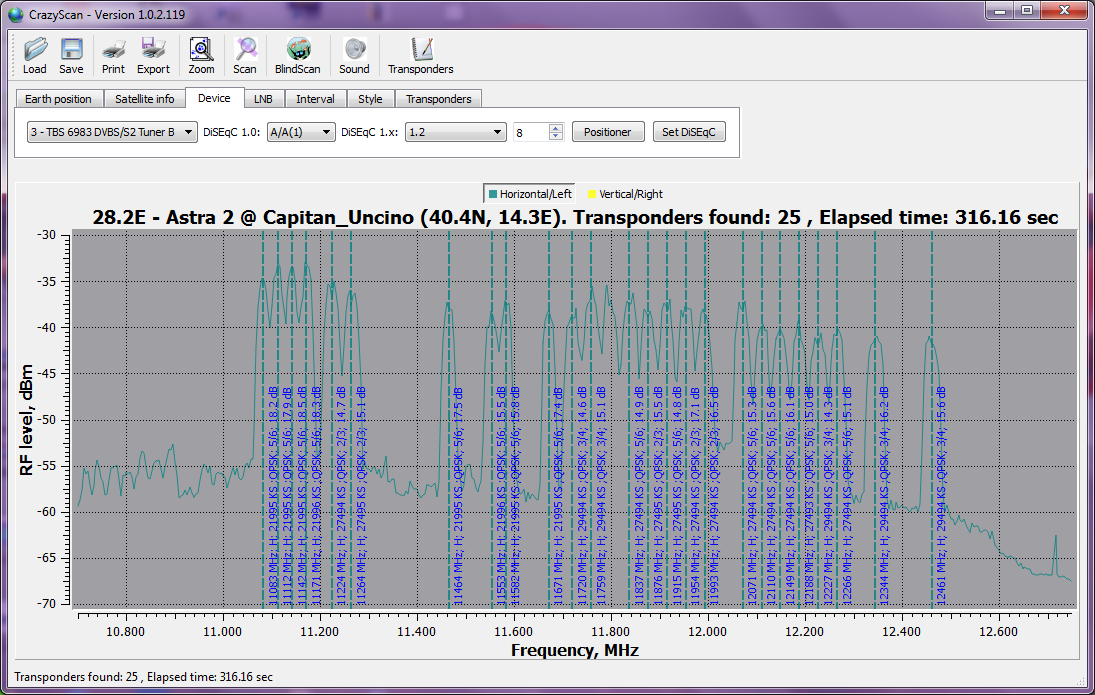Click the status bar transponders found text
Screen dimensions: 1095x695
143,677
